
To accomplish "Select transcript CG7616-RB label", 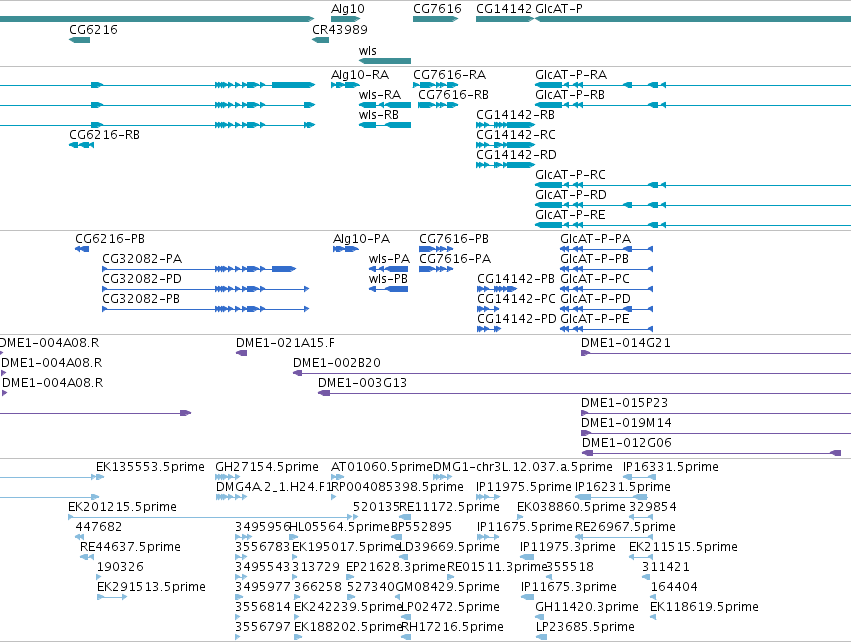I will click(453, 94).
